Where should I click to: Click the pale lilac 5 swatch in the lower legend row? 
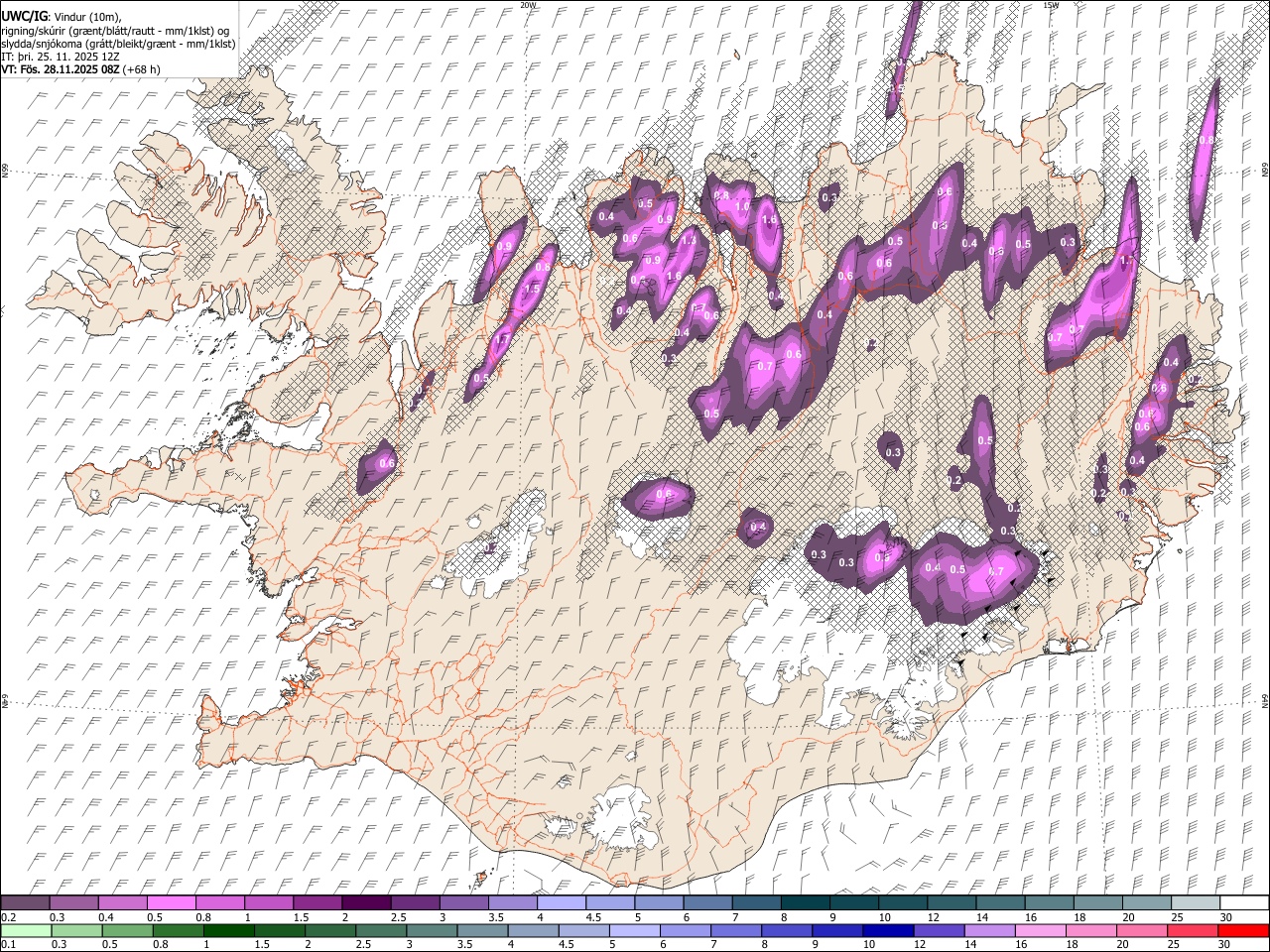click(634, 930)
